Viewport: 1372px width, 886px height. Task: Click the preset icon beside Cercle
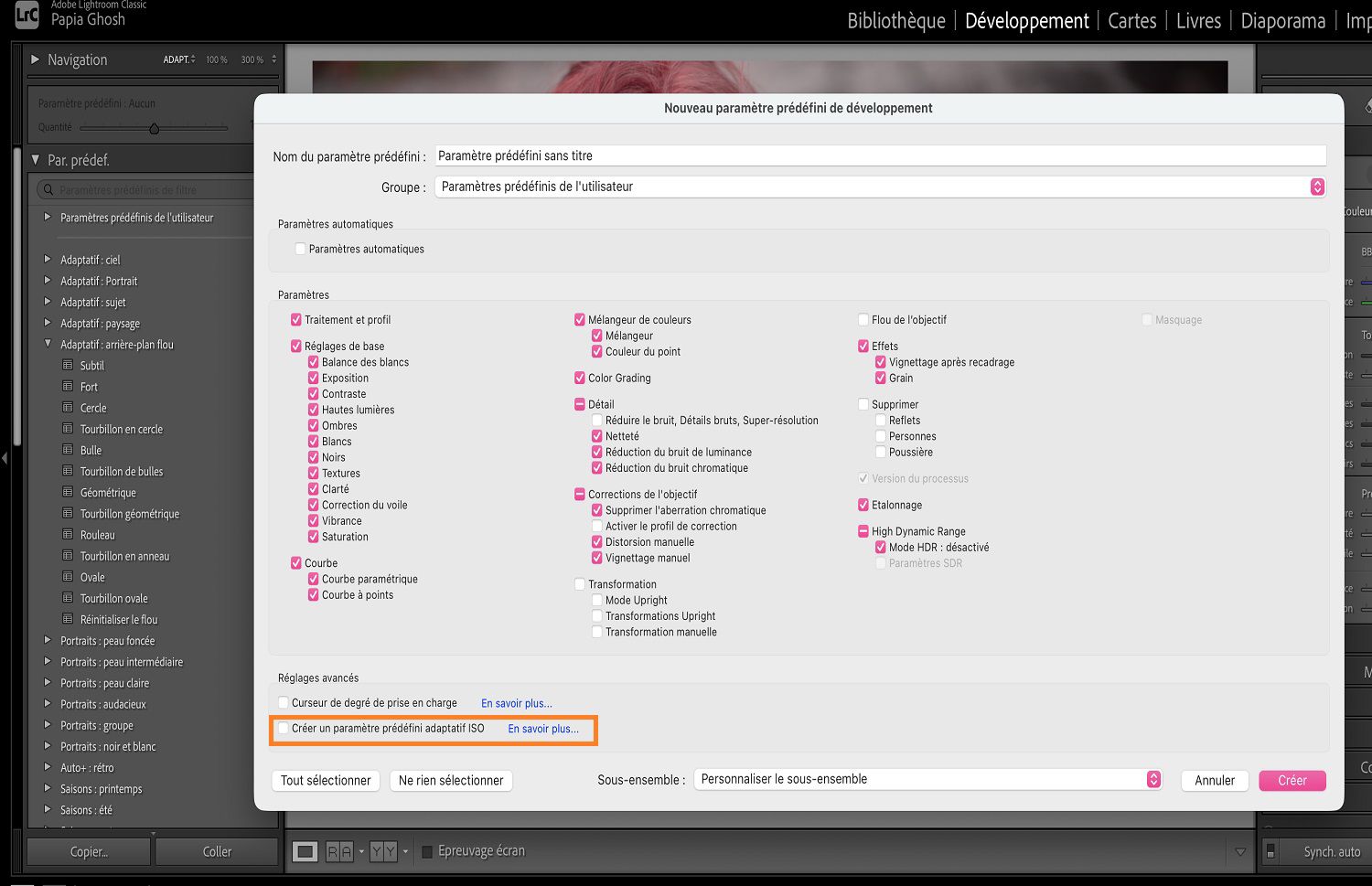coord(68,407)
